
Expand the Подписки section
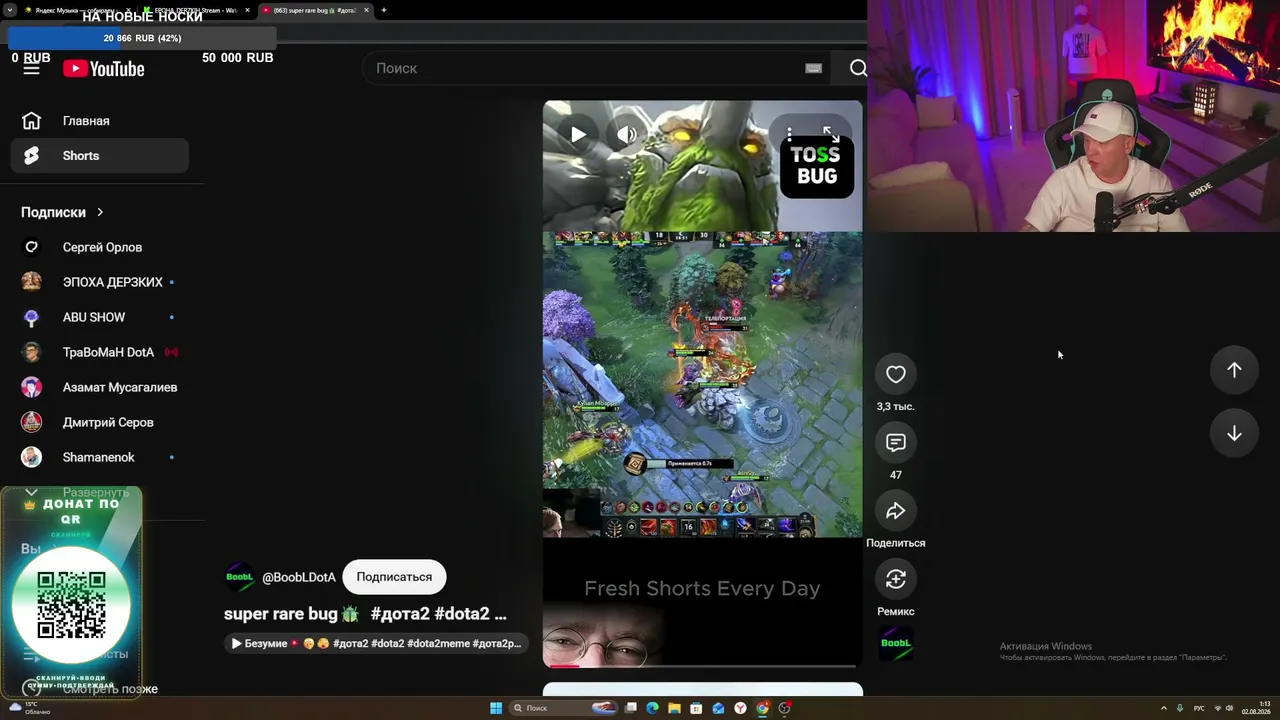(x=62, y=212)
